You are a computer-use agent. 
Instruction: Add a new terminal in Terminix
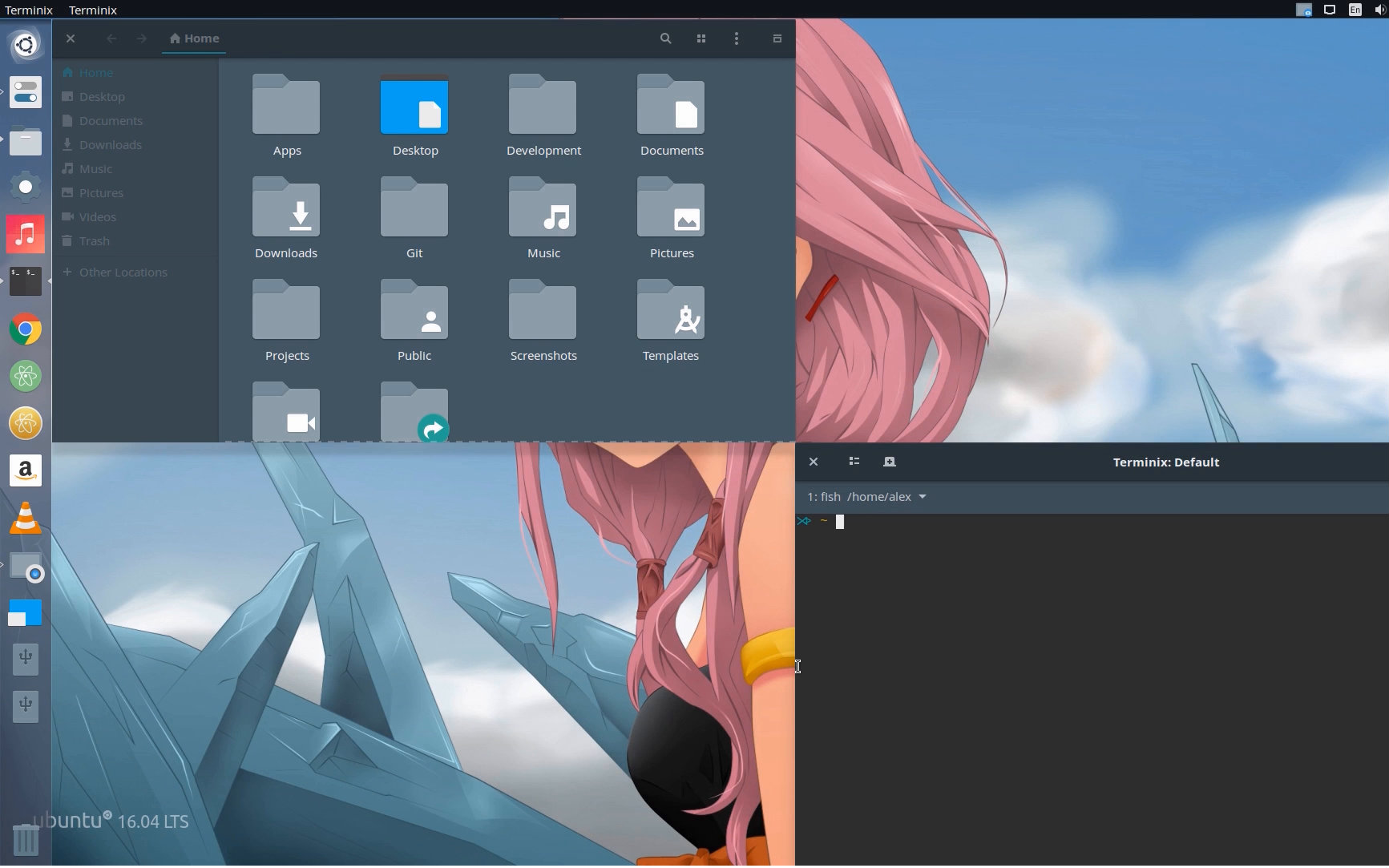[890, 462]
